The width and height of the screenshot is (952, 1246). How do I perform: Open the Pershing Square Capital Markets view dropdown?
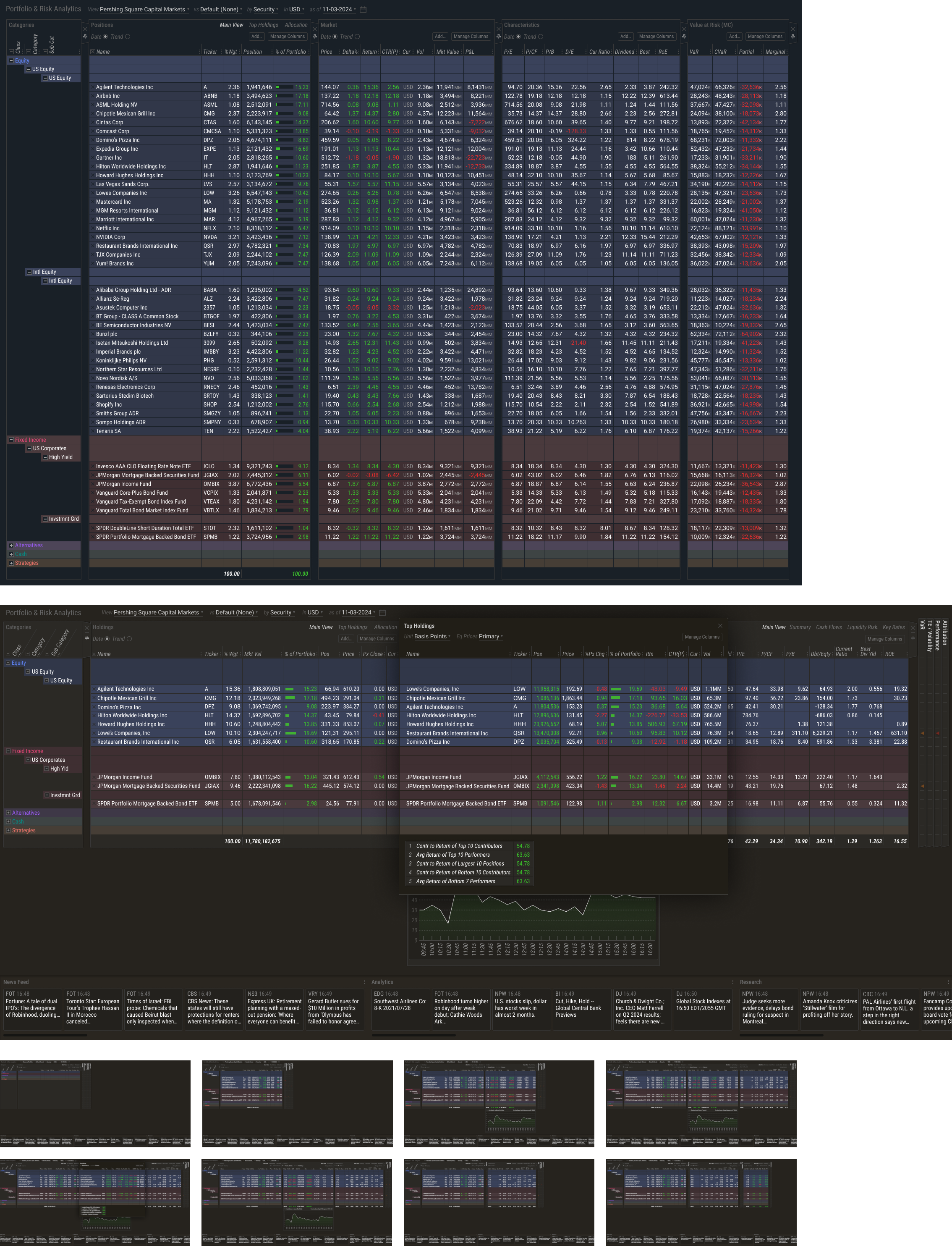(x=144, y=10)
